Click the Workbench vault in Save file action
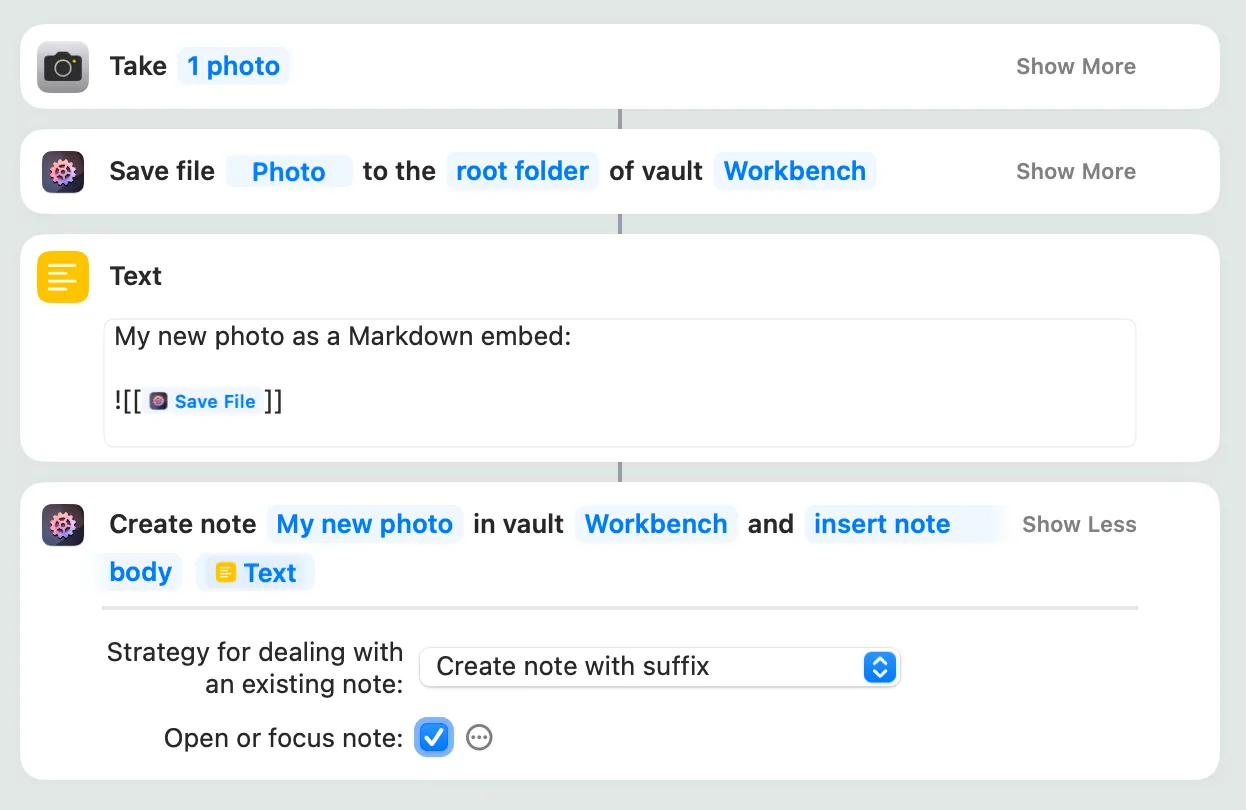The width and height of the screenshot is (1246, 810). coord(794,171)
